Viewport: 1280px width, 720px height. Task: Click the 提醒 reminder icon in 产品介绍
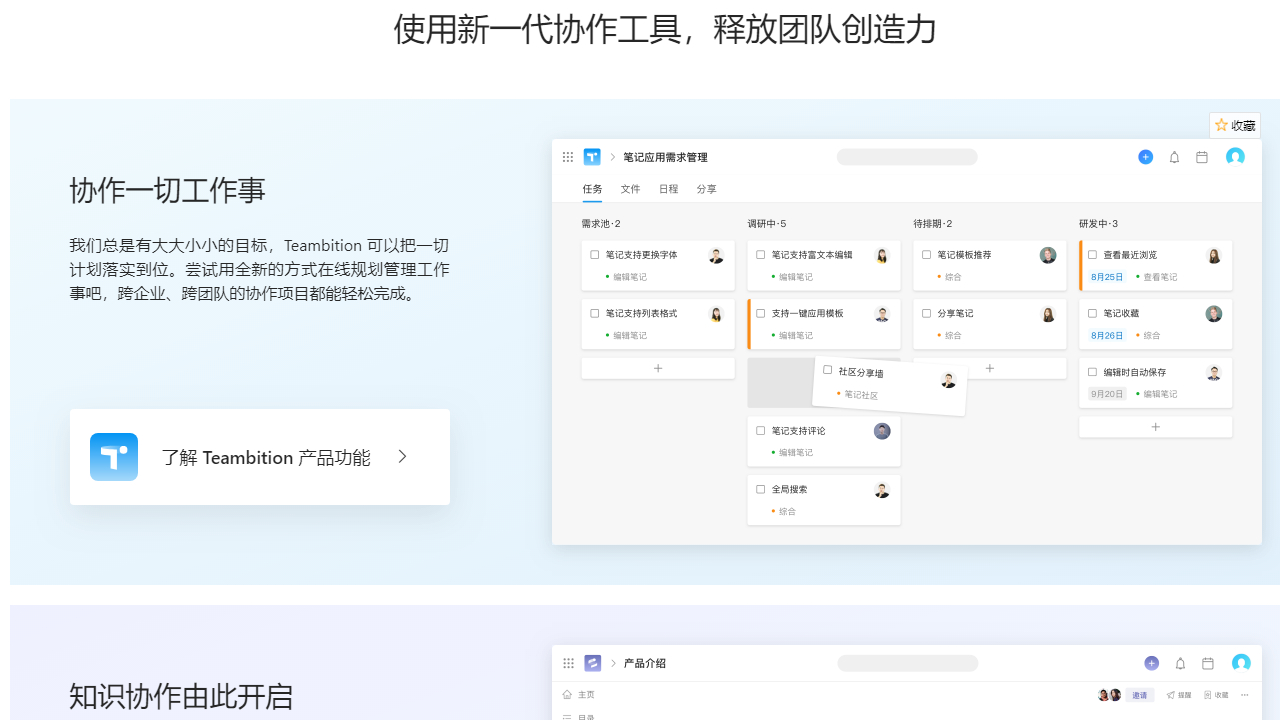pyautogui.click(x=1179, y=694)
